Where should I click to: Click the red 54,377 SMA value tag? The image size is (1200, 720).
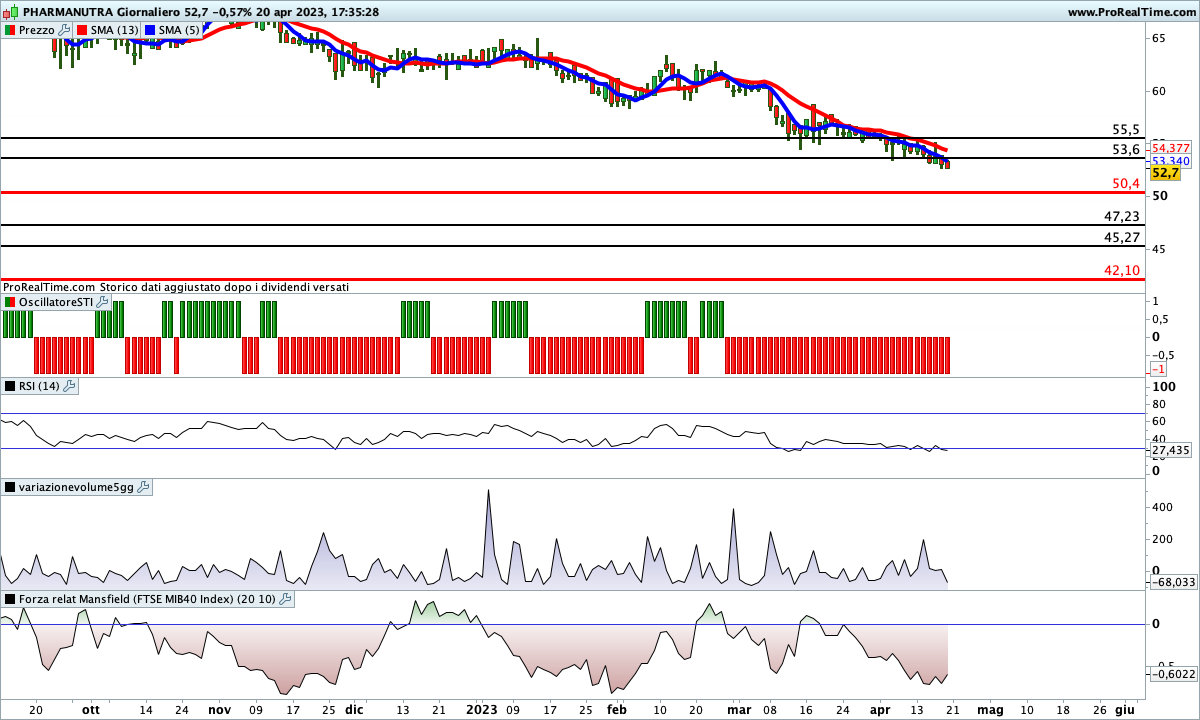[x=1171, y=148]
